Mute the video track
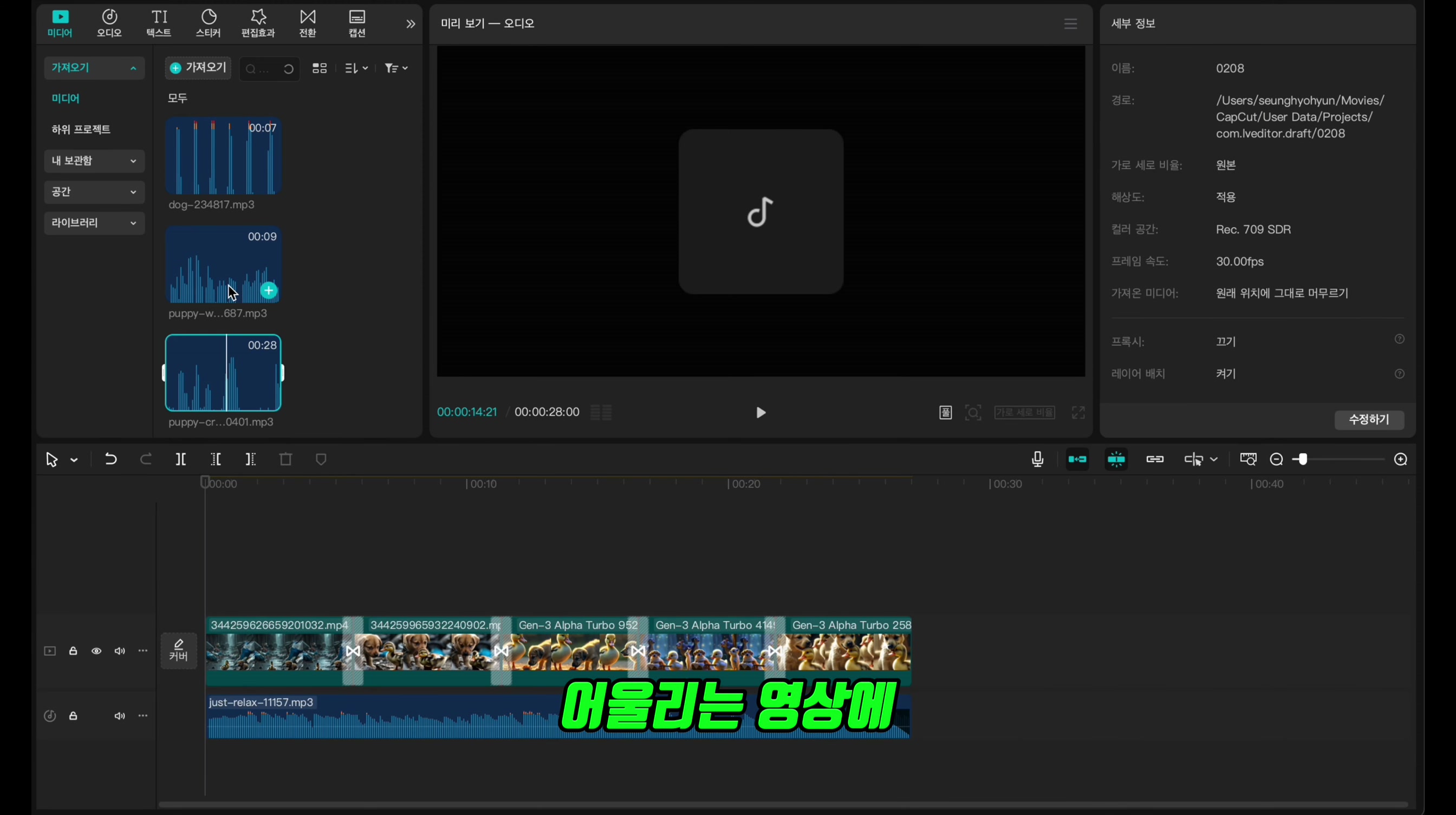This screenshot has width=1456, height=815. point(120,651)
